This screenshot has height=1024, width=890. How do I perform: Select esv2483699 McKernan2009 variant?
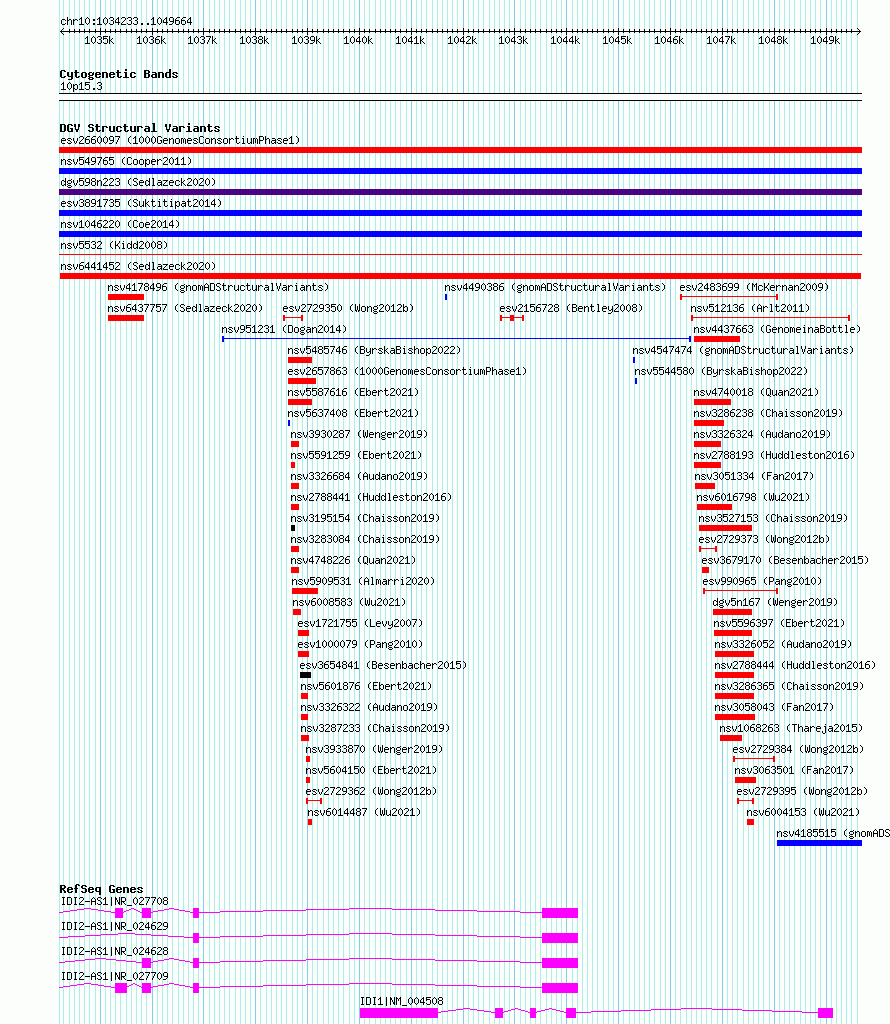754,287
